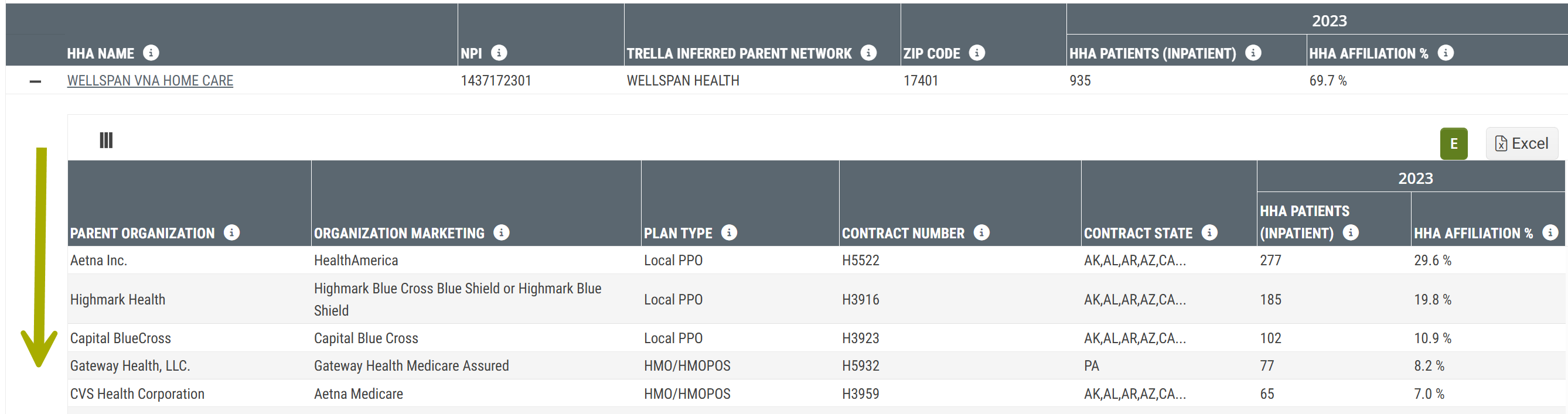Show info for Contract State column

1209,233
